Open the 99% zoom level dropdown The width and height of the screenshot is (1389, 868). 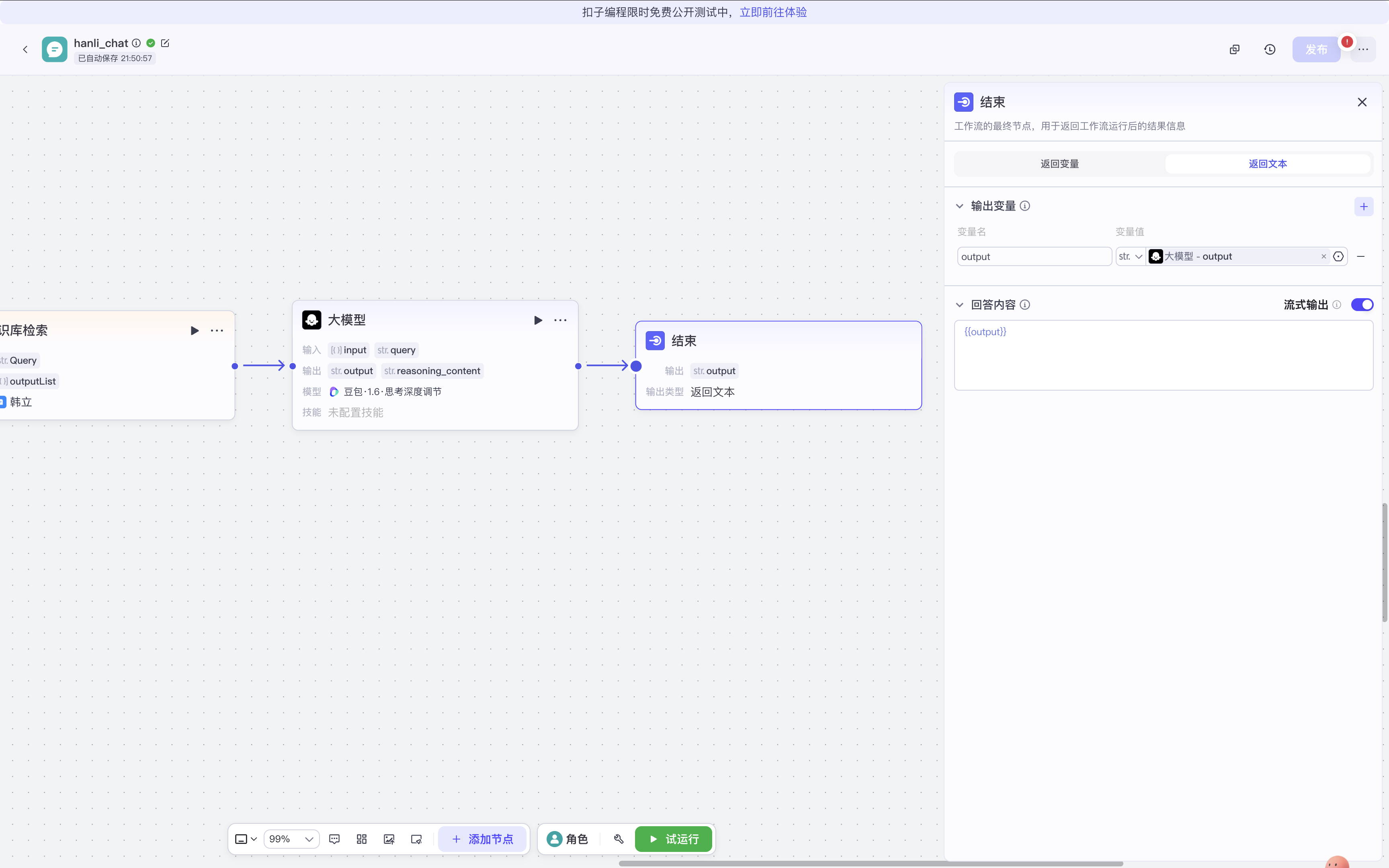pos(291,839)
